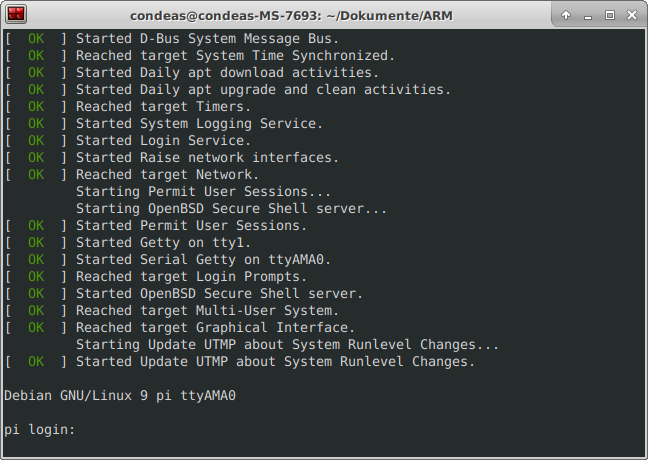Click the Starting OpenBSD Secure Shell server text
Screen dimensions: 648x460
[231, 208]
